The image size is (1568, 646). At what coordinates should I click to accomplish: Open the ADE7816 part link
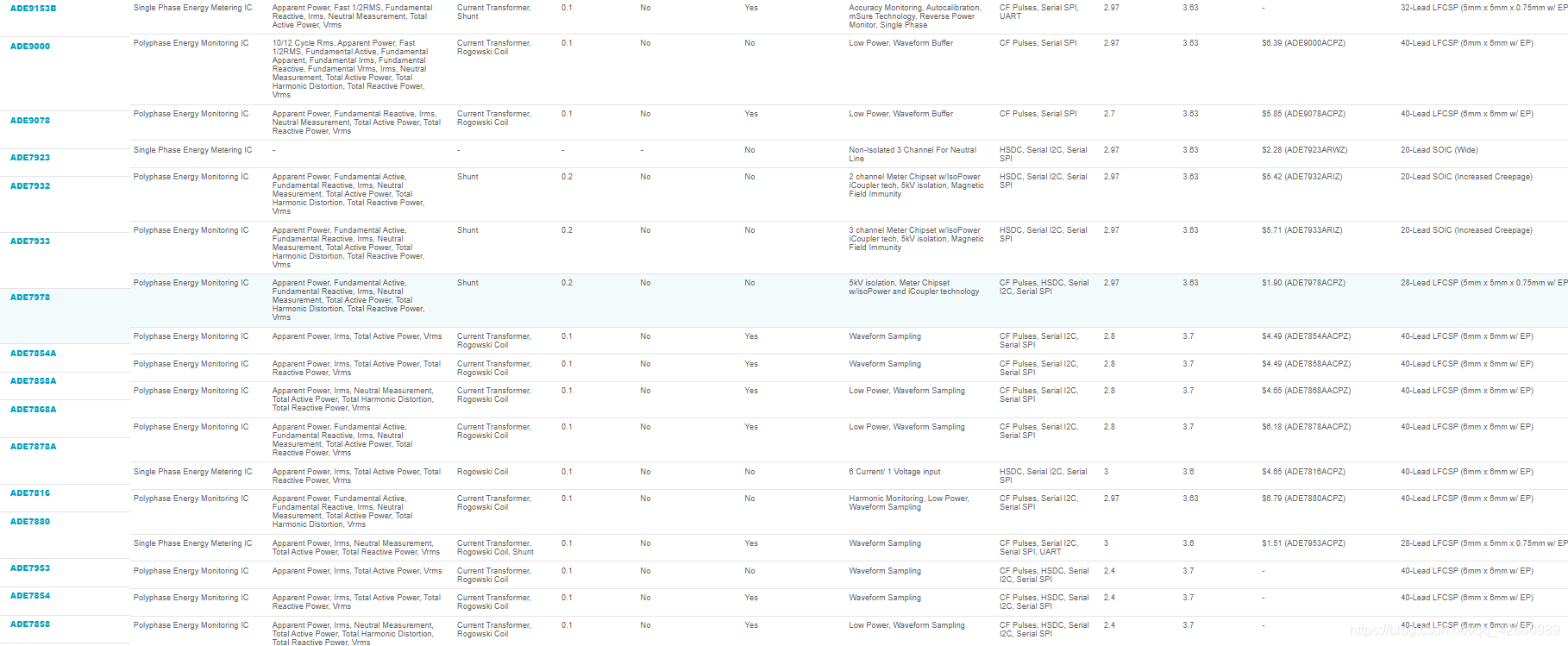tap(30, 493)
